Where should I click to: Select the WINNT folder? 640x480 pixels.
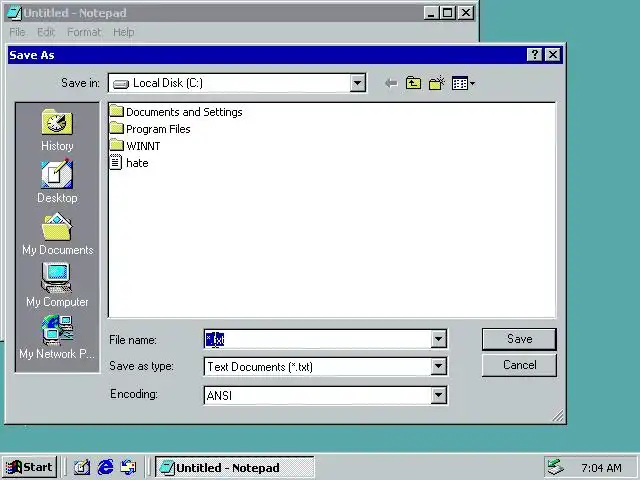135,146
